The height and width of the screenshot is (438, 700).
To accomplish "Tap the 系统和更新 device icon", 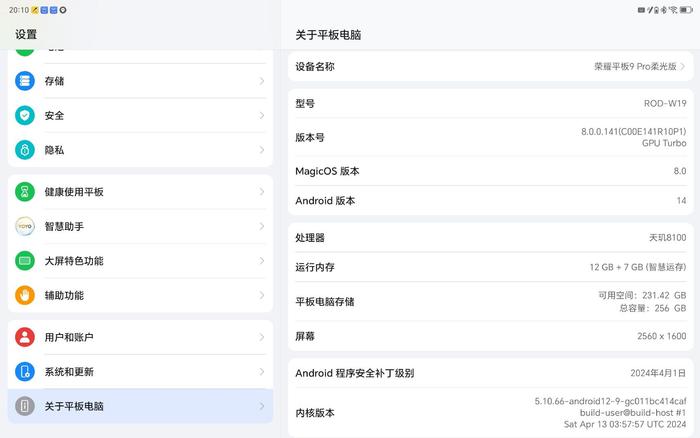I will 25,371.
